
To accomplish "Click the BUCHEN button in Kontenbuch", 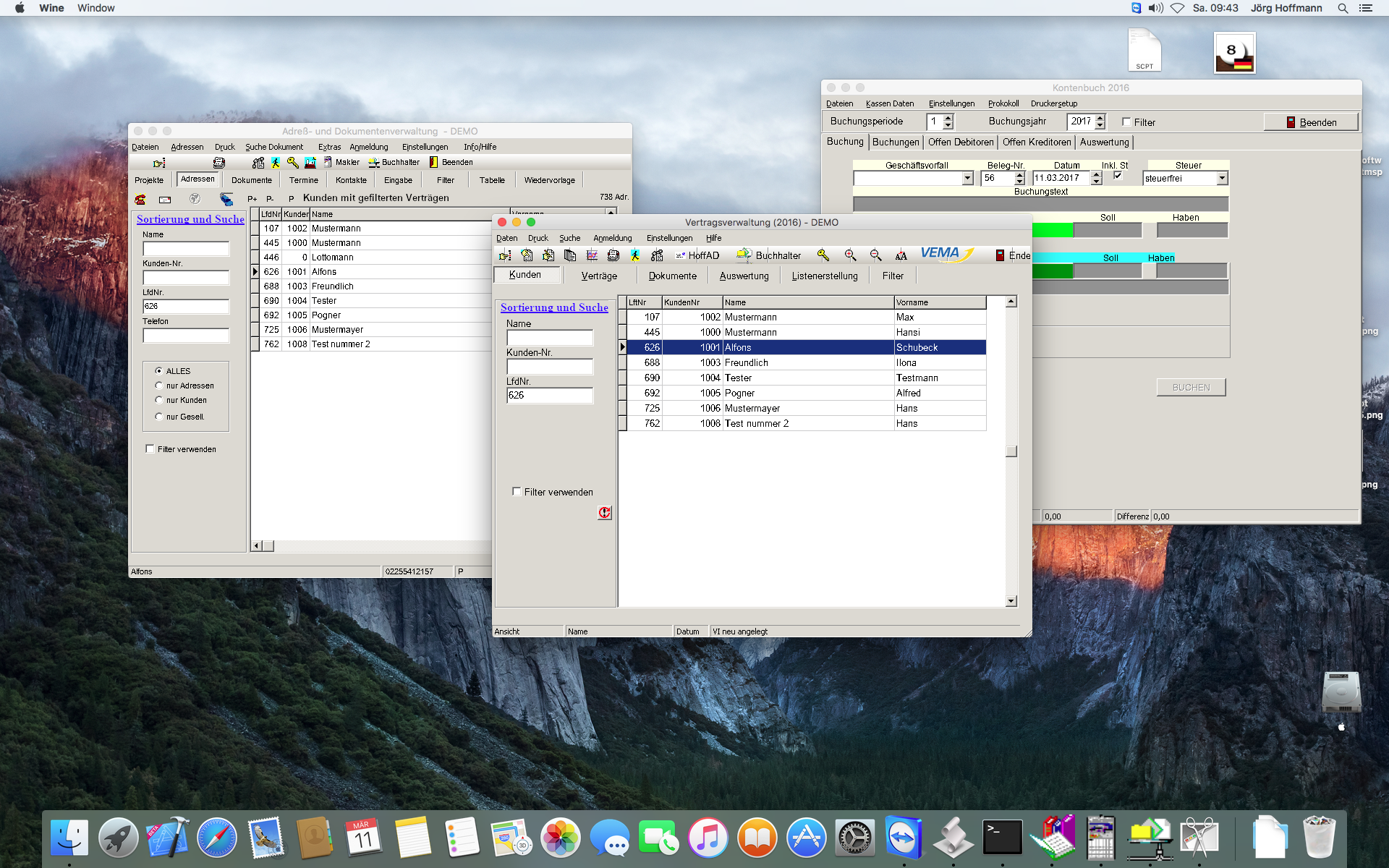I will (1191, 388).
